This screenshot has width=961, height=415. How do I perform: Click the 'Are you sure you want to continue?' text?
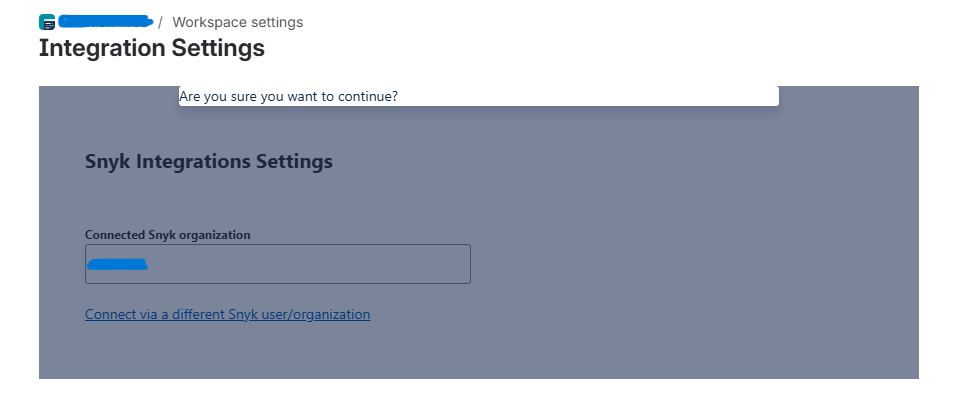coord(289,96)
